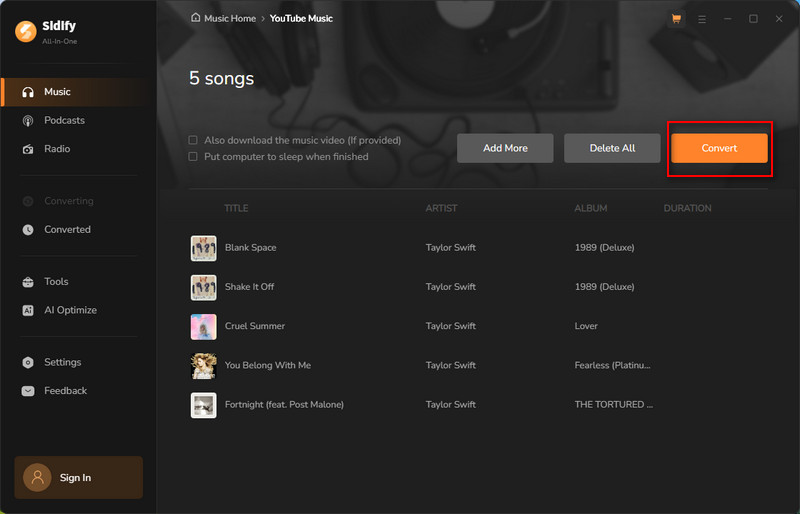Viewport: 800px width, 514px height.
Task: Open the hamburger menu icon
Action: click(x=702, y=19)
